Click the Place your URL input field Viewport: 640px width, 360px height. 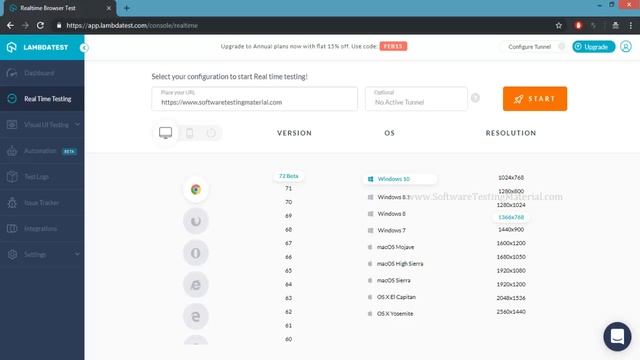coord(254,99)
